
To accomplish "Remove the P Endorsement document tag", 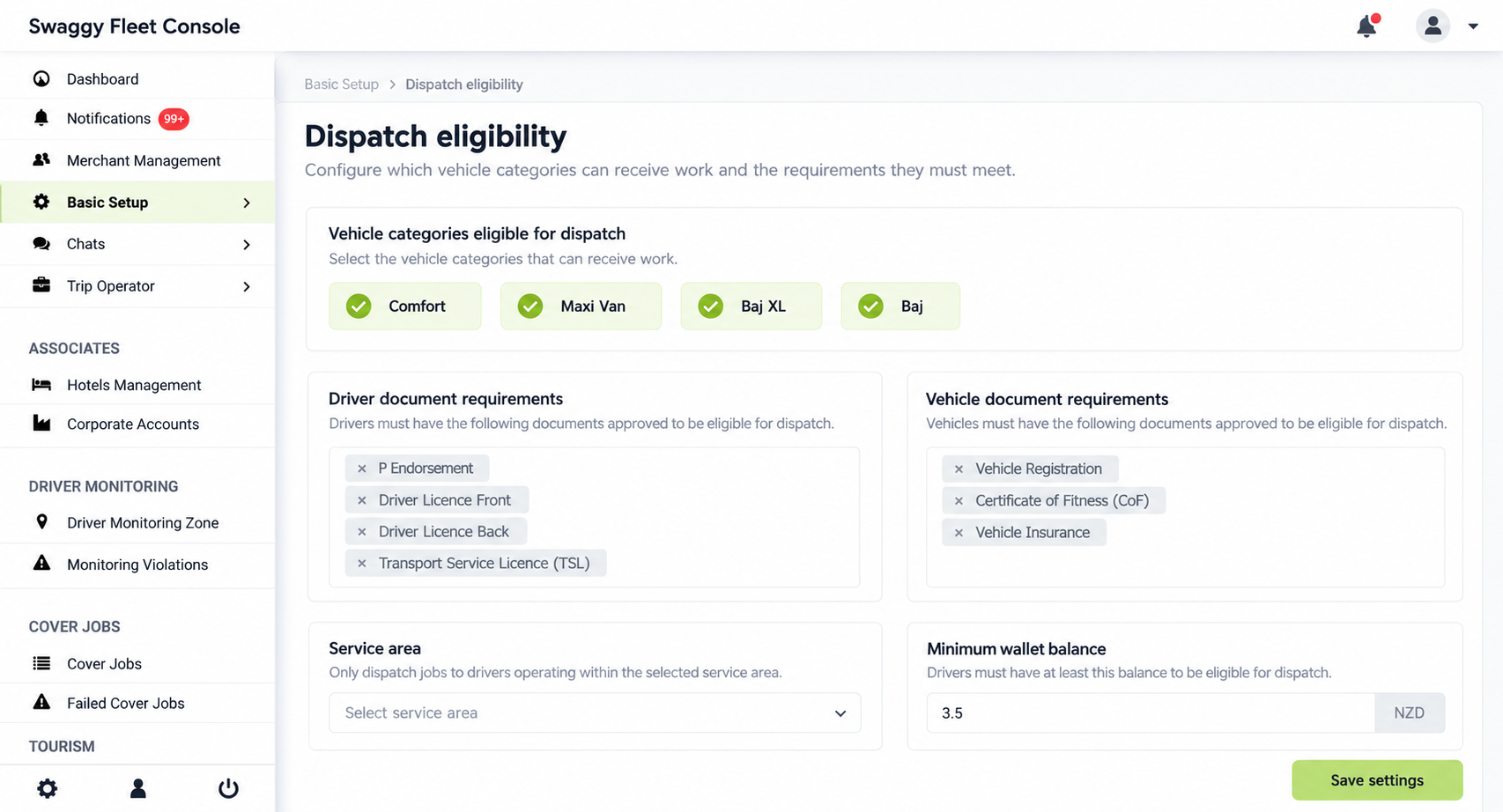I will point(362,469).
